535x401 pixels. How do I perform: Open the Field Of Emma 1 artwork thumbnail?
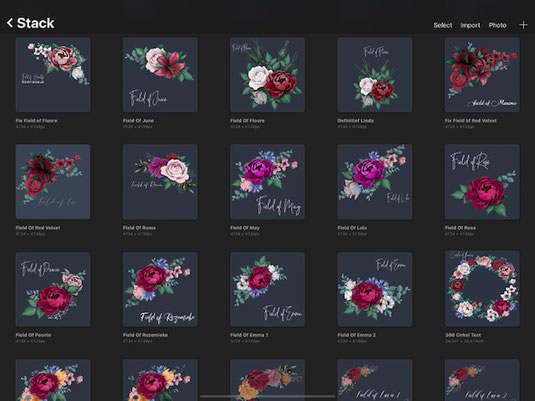coord(268,289)
